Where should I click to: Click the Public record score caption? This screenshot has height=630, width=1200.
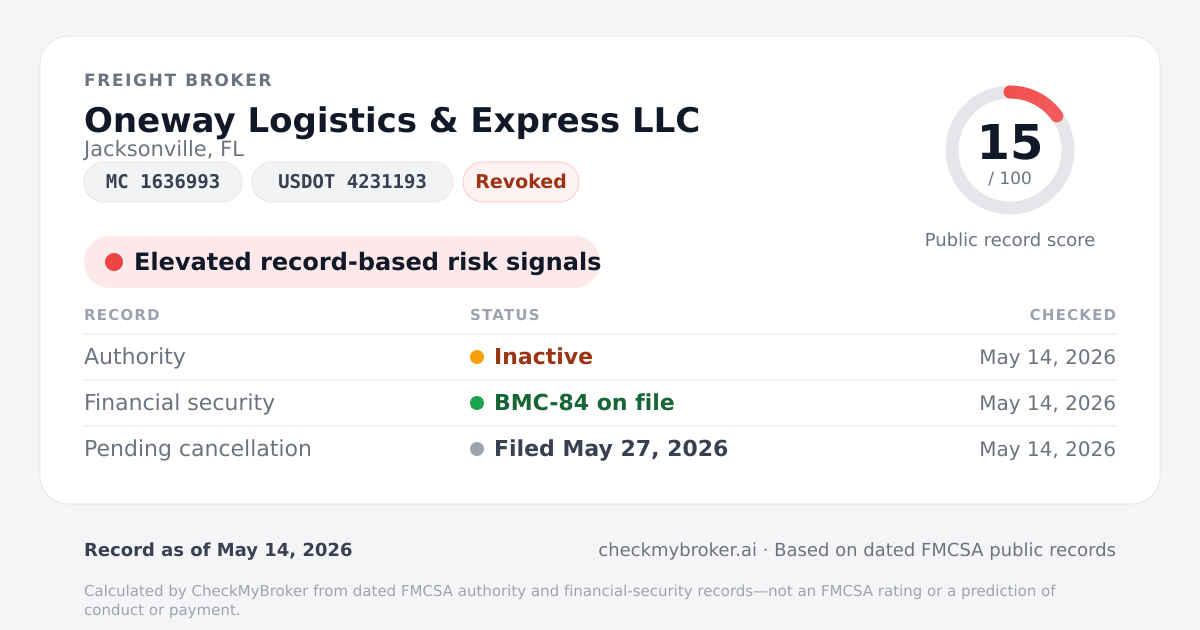pyautogui.click(x=1010, y=240)
